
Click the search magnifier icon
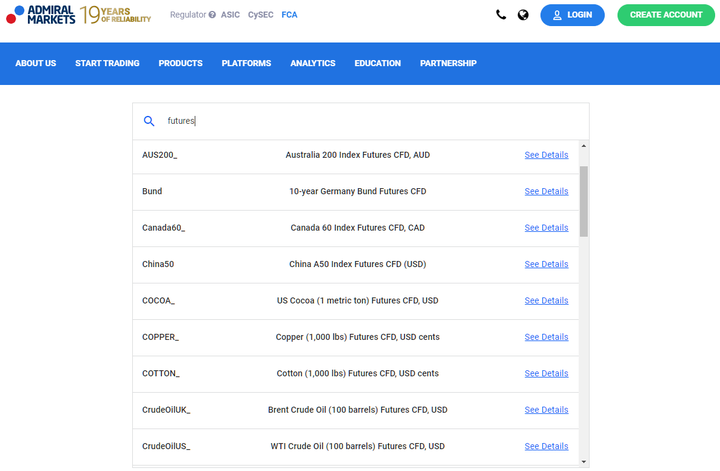click(149, 121)
